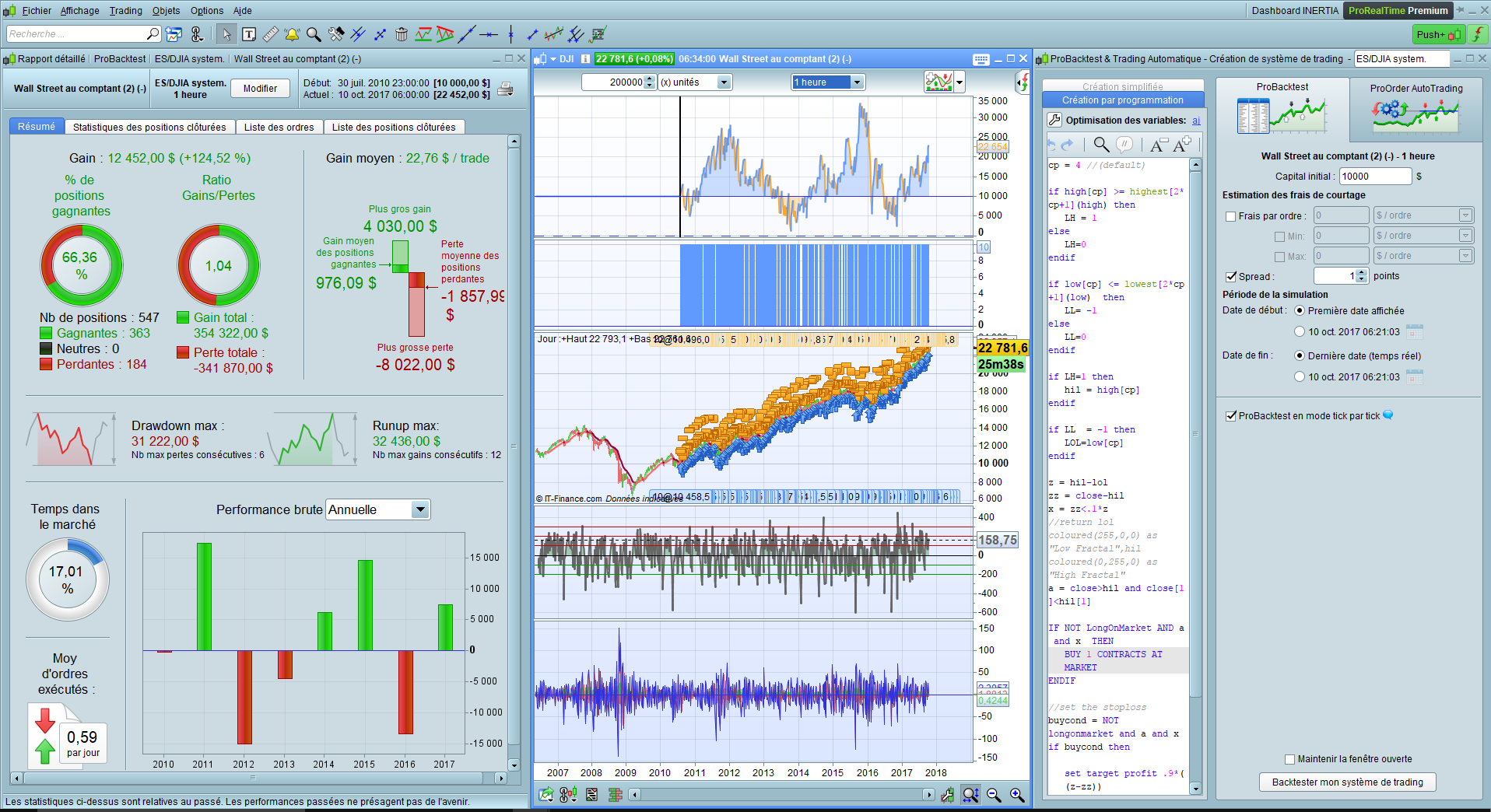Open the Trading menu
Viewport: 1491px width, 812px height.
(125, 11)
